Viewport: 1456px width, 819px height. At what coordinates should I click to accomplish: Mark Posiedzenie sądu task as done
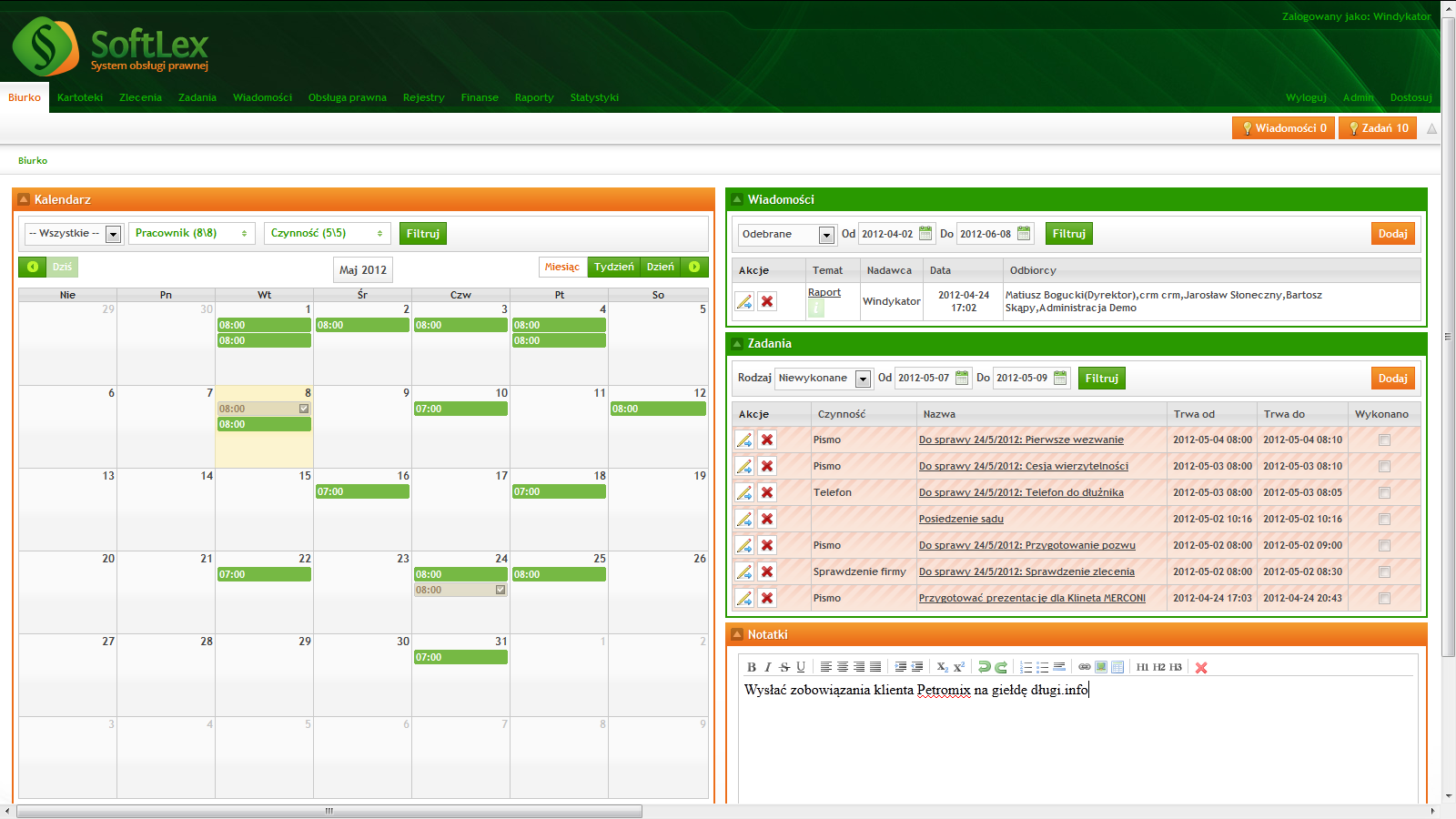1384,519
